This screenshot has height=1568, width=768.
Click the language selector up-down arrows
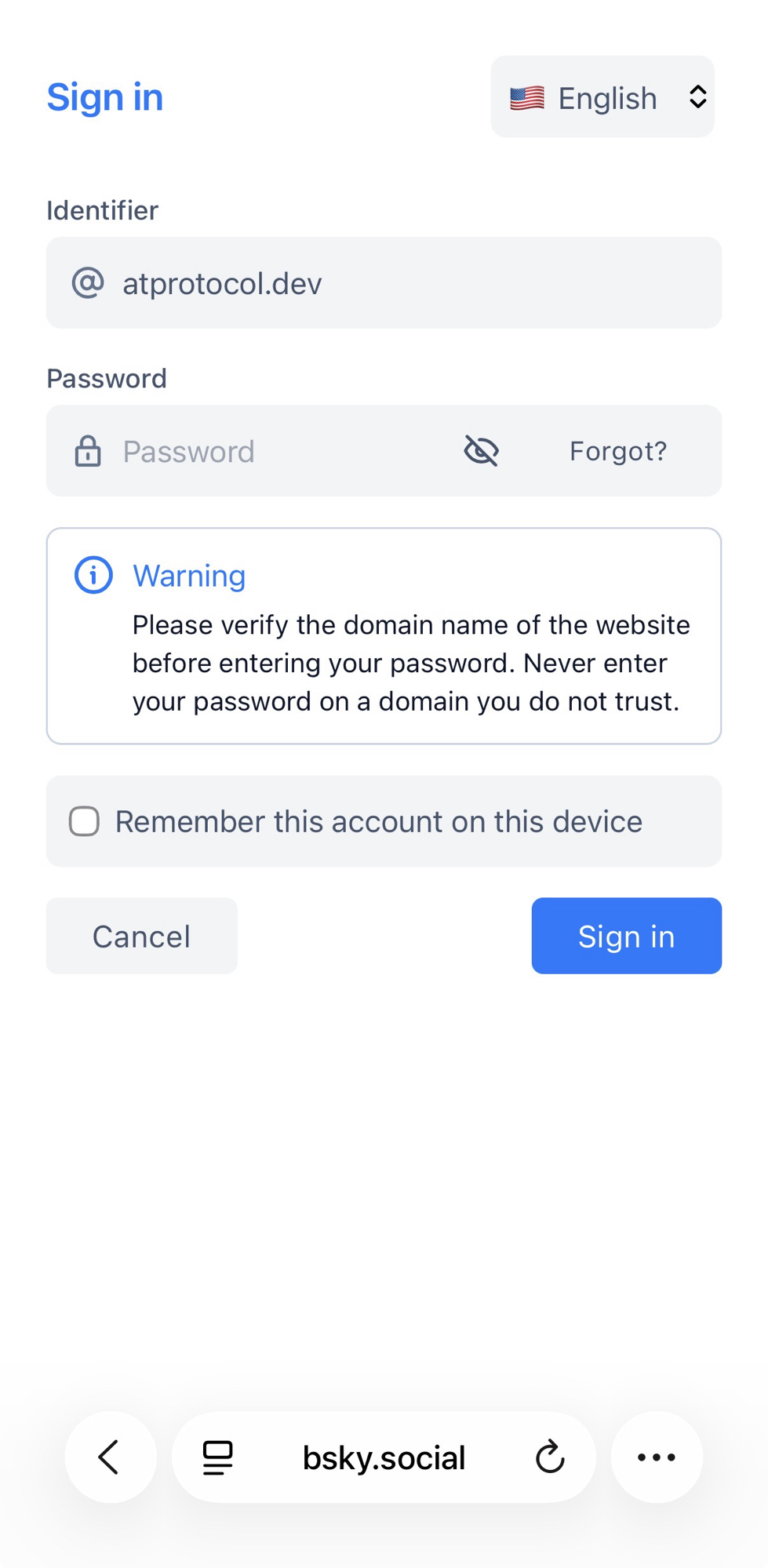(x=697, y=97)
